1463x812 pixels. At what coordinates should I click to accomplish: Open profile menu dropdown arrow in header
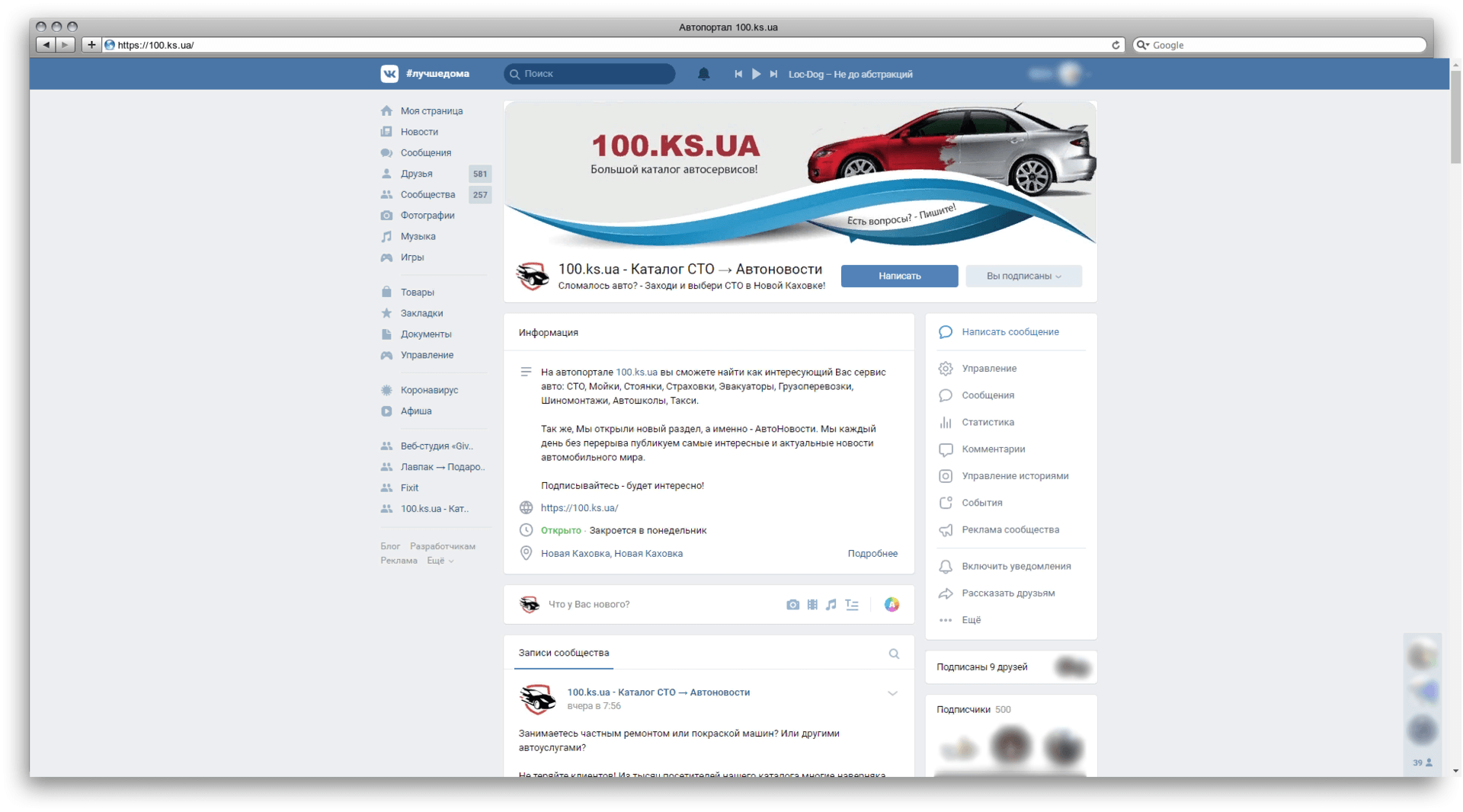tap(1089, 74)
